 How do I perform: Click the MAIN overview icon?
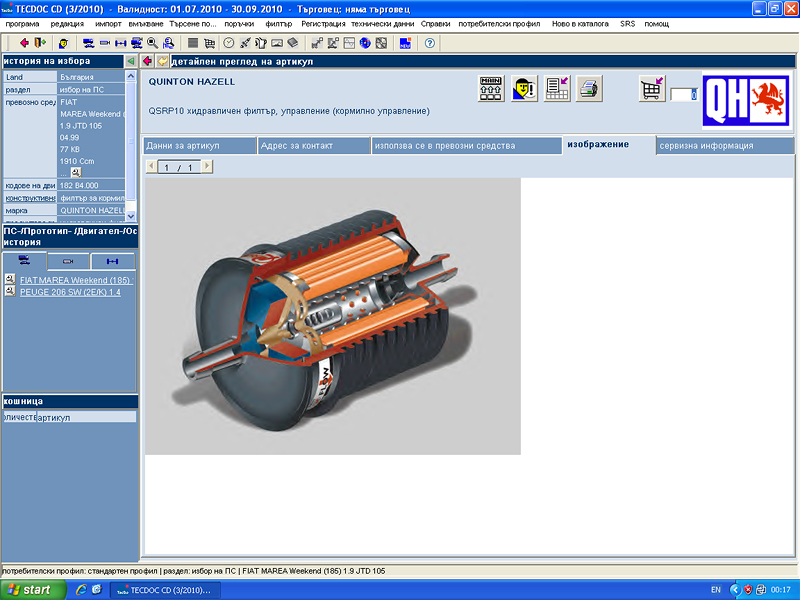tap(491, 89)
